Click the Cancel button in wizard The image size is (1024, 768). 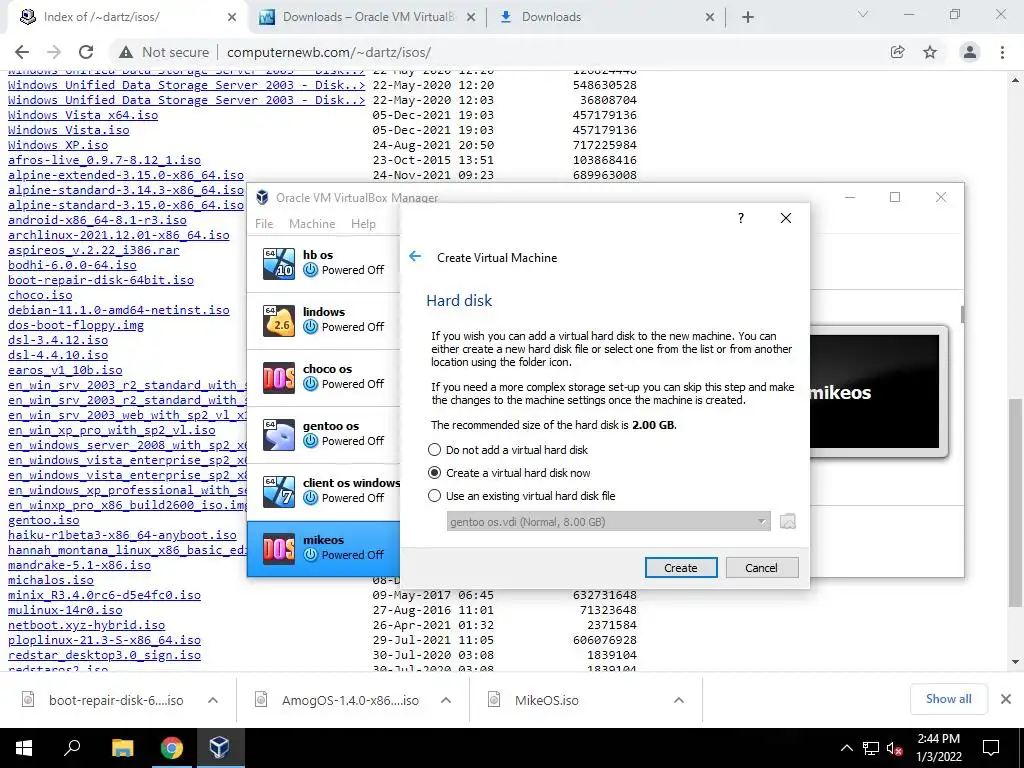pos(761,568)
